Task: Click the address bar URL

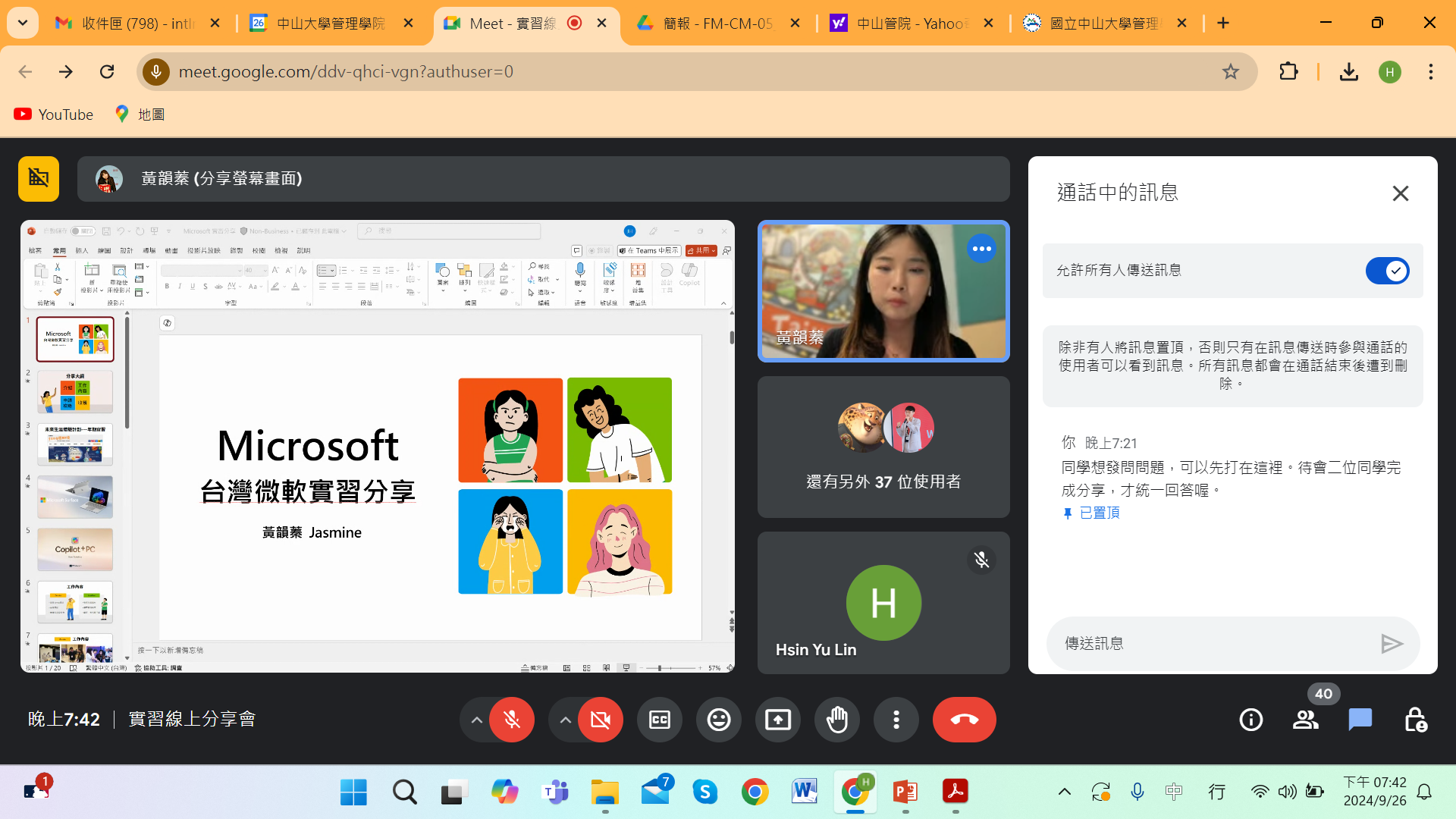Action: pos(346,71)
